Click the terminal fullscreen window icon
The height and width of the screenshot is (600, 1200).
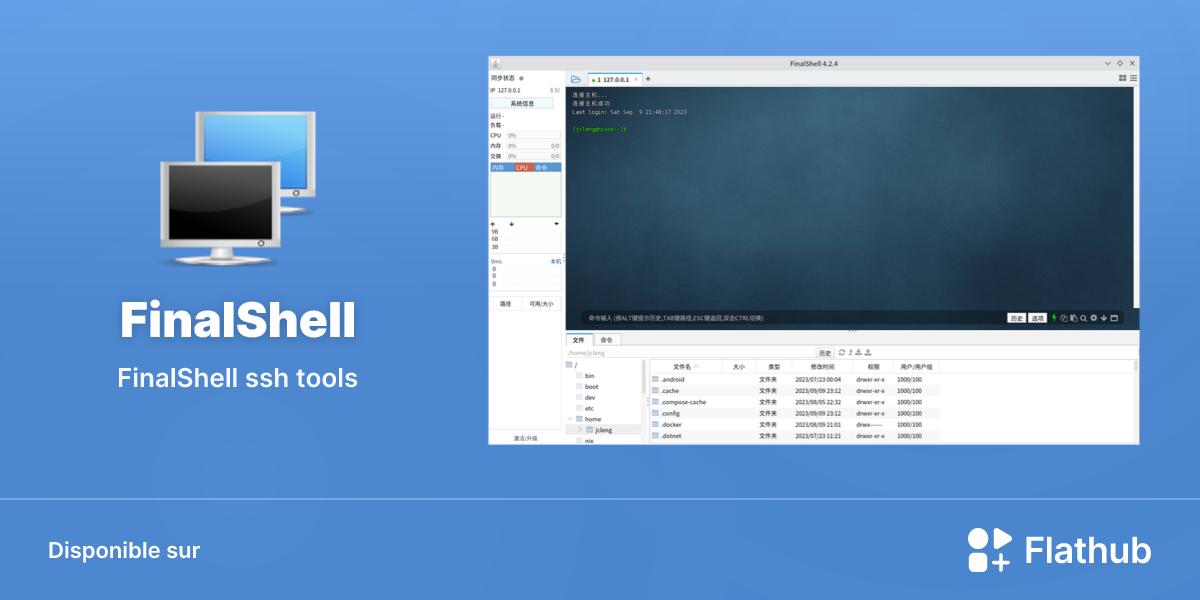click(x=1114, y=318)
